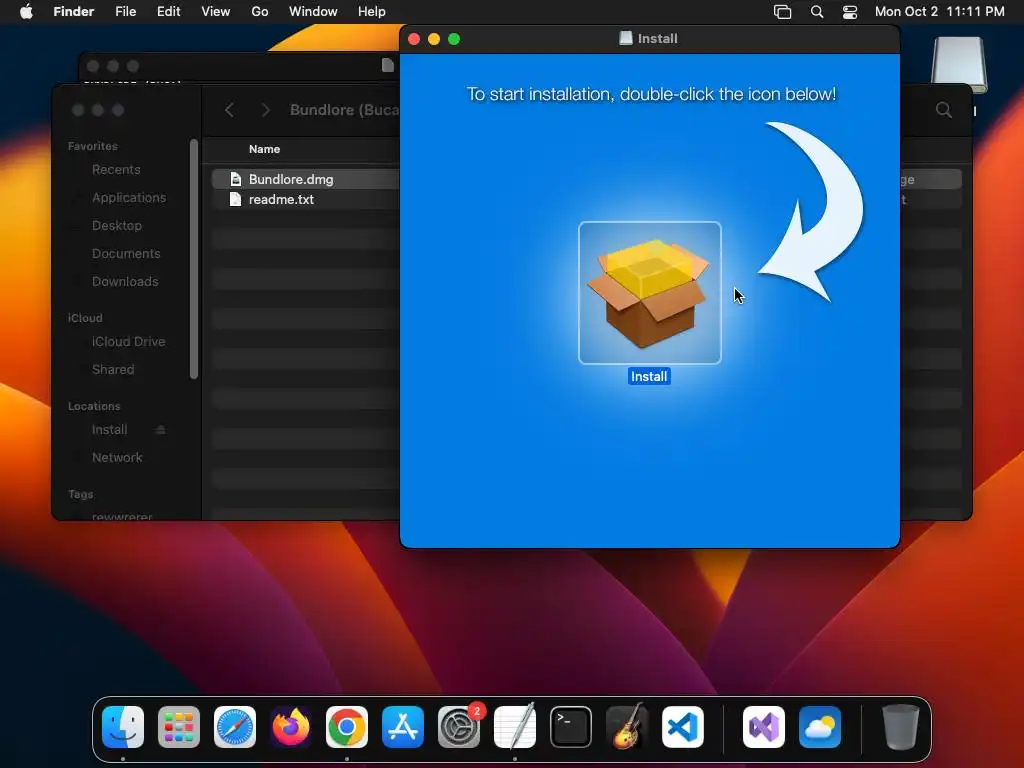Viewport: 1024px width, 768px height.
Task: Open TextEdit from the Dock
Action: click(x=515, y=727)
